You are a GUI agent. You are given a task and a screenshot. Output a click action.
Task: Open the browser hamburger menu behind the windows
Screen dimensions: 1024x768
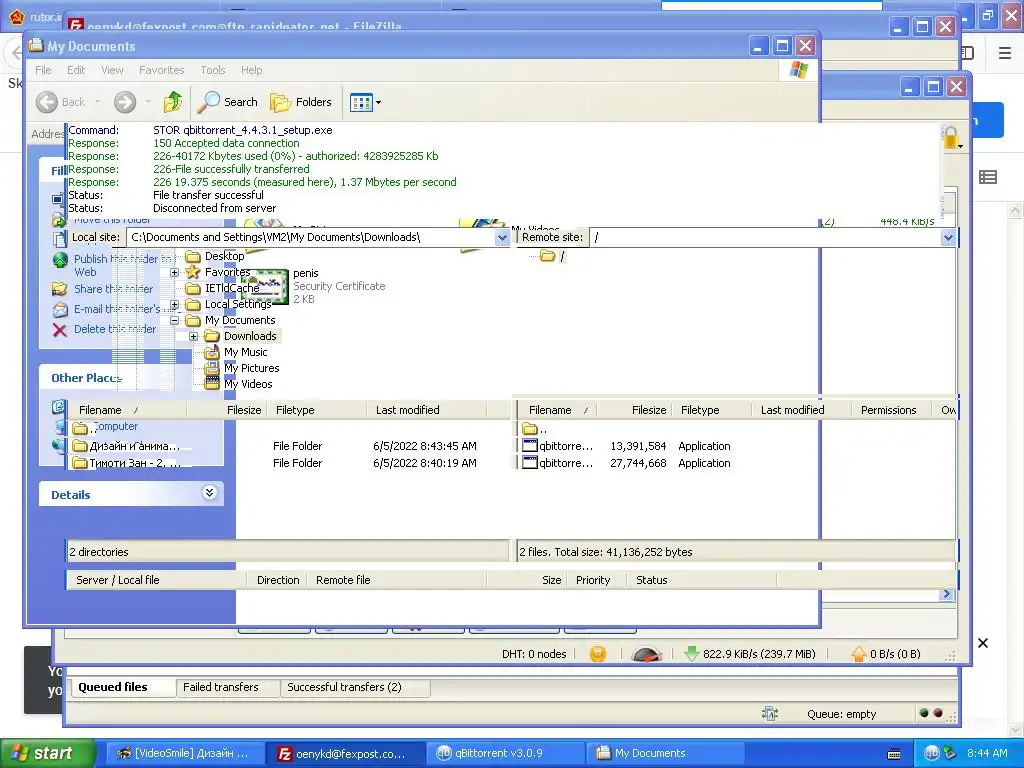(x=1005, y=53)
